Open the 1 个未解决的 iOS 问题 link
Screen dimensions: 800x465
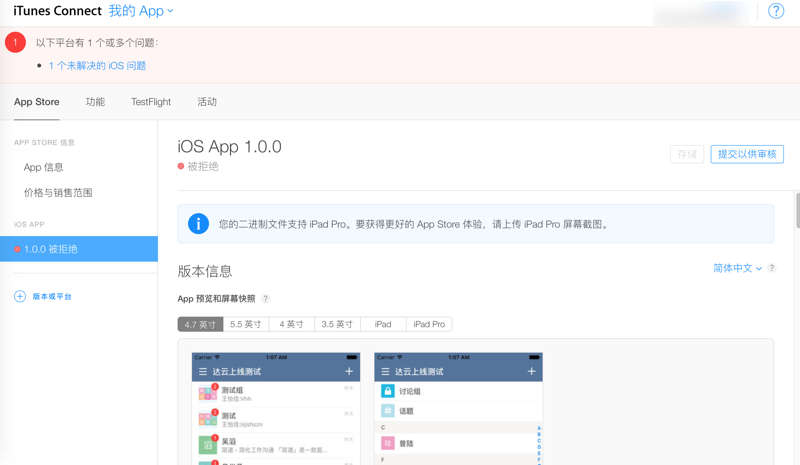tap(98, 66)
